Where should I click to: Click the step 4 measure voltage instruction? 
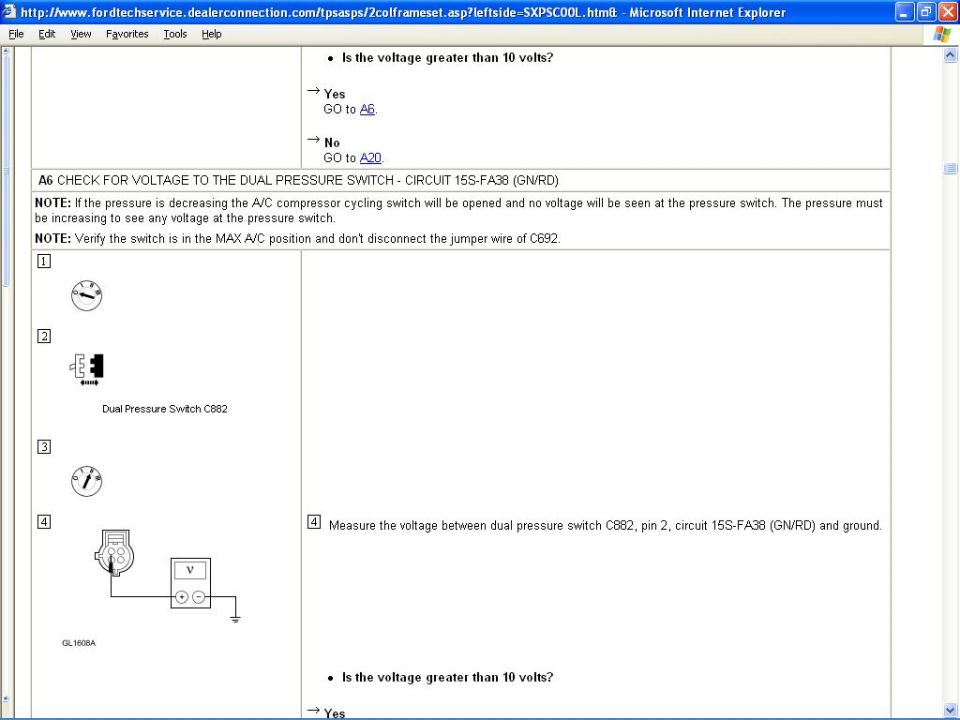[x=605, y=525]
